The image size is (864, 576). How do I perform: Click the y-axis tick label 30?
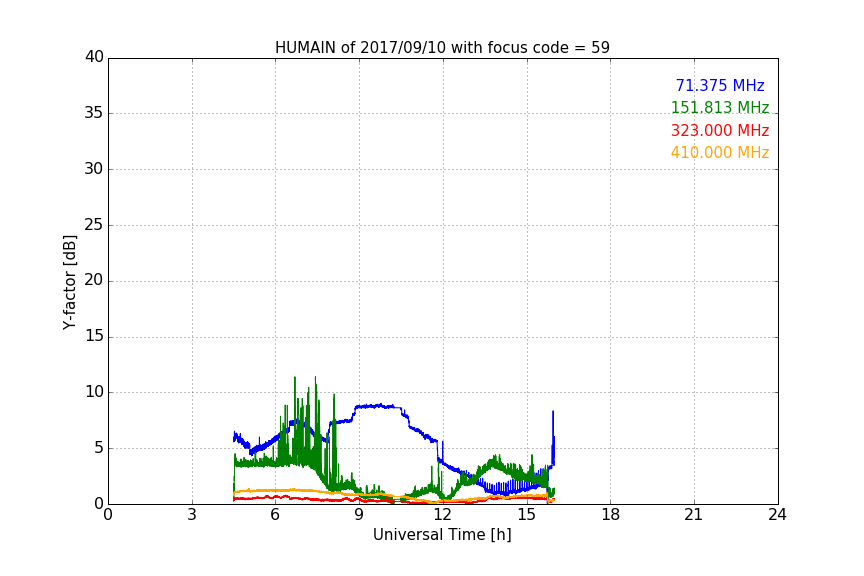click(94, 169)
